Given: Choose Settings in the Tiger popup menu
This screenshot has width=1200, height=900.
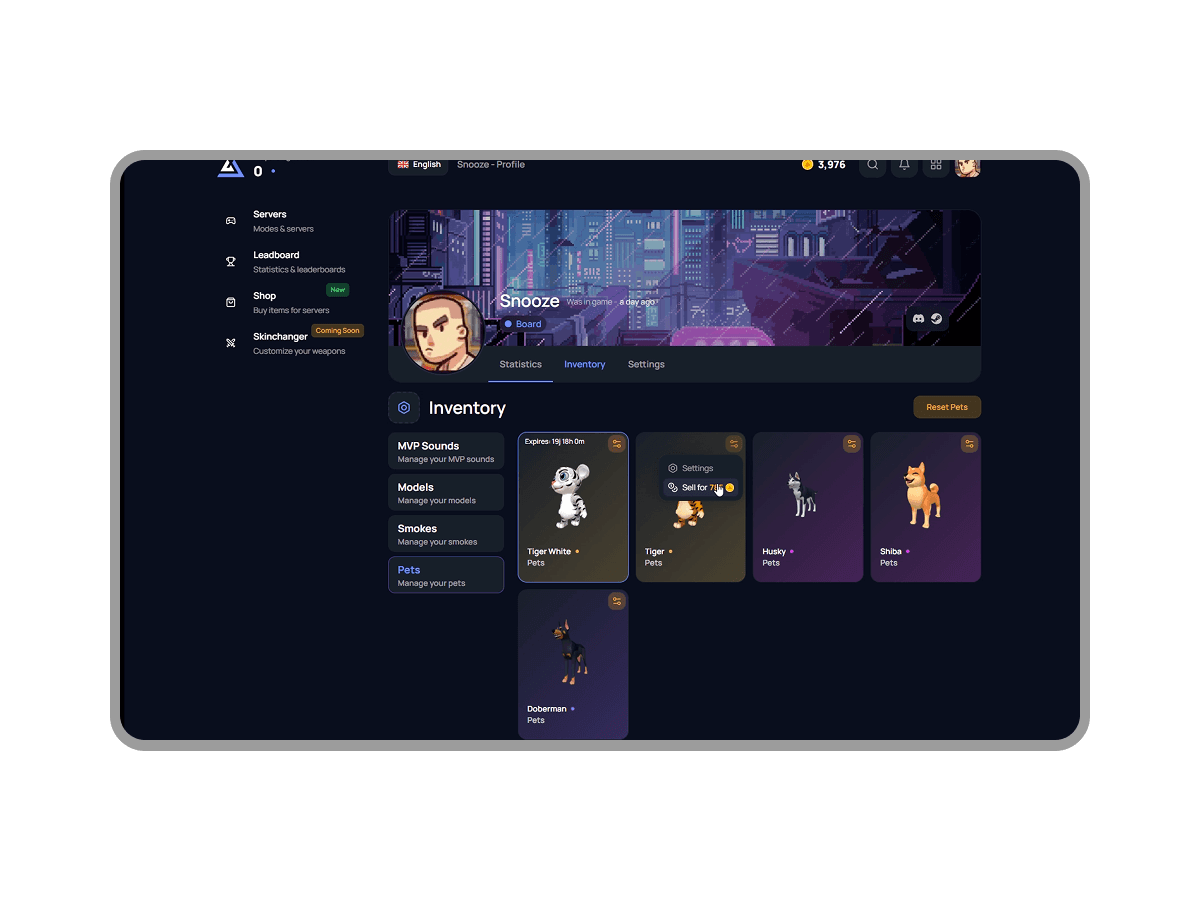Looking at the screenshot, I should click(x=697, y=468).
